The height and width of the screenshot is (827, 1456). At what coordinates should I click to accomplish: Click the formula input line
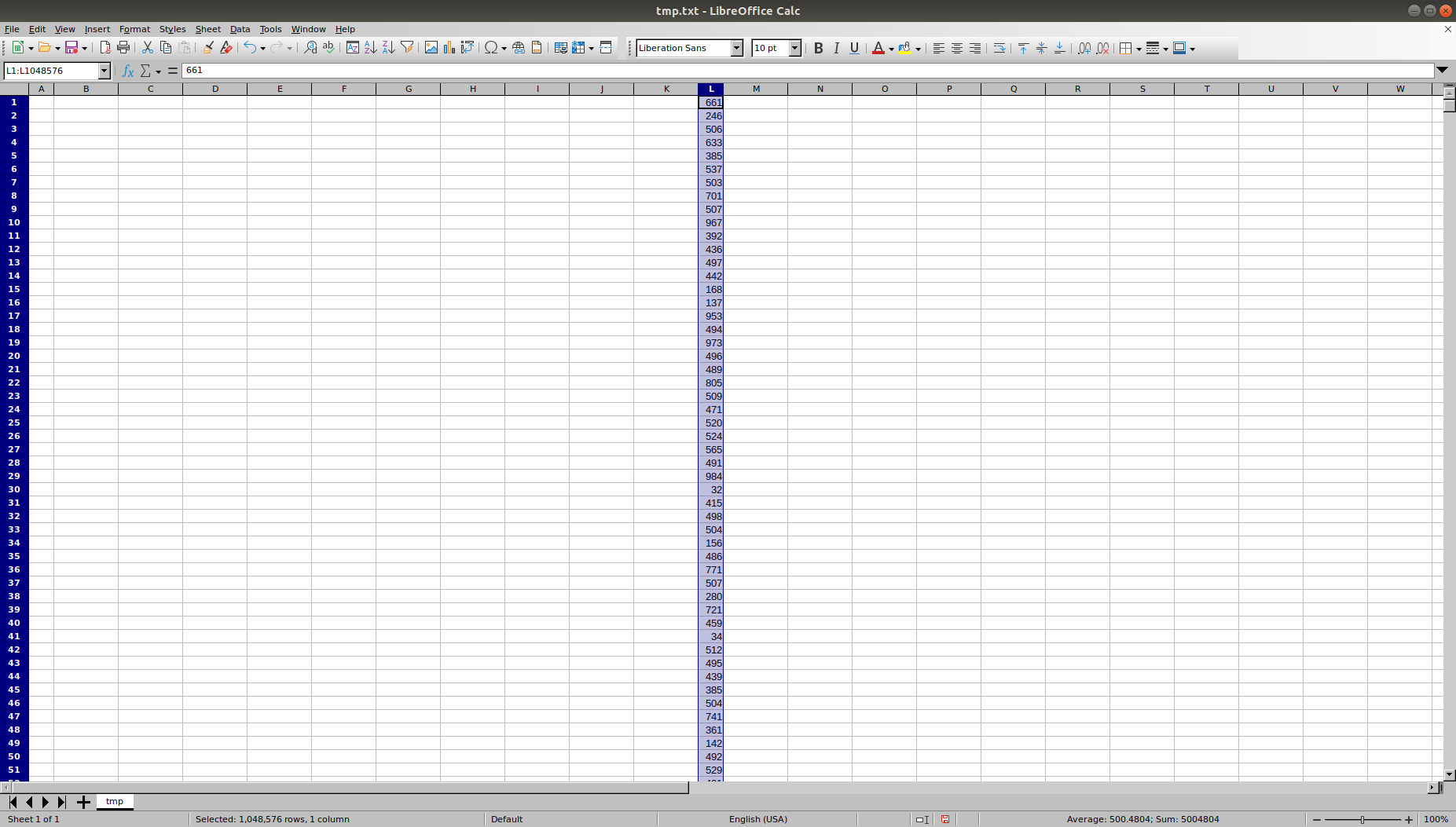pos(808,71)
